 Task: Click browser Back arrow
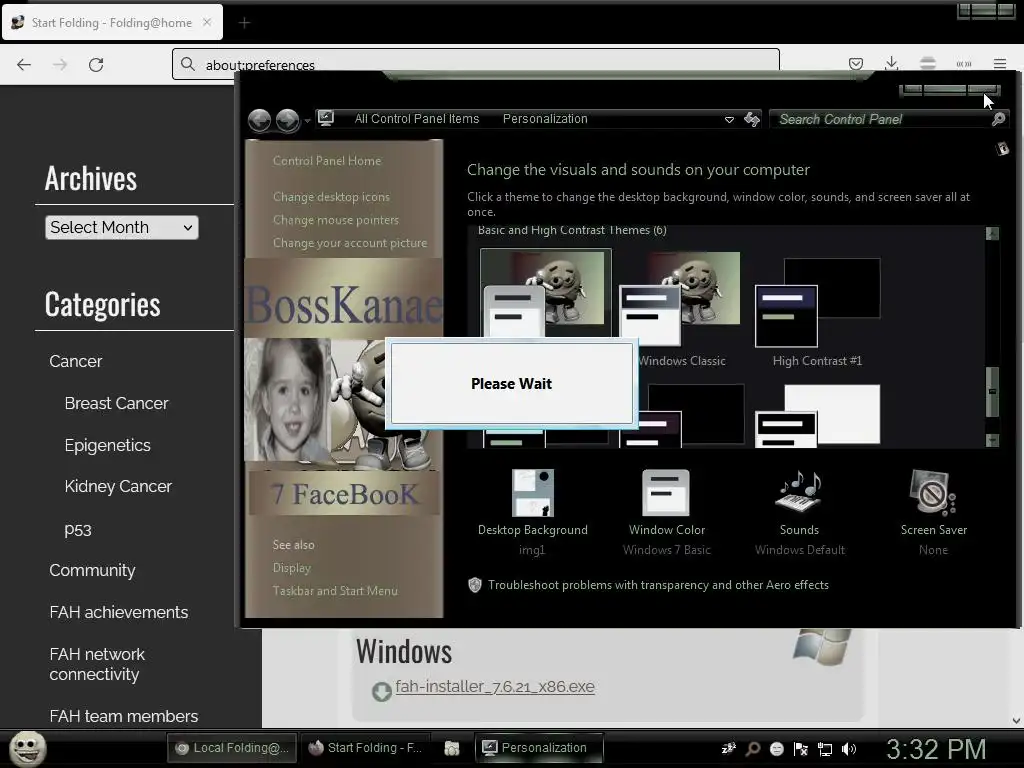24,65
